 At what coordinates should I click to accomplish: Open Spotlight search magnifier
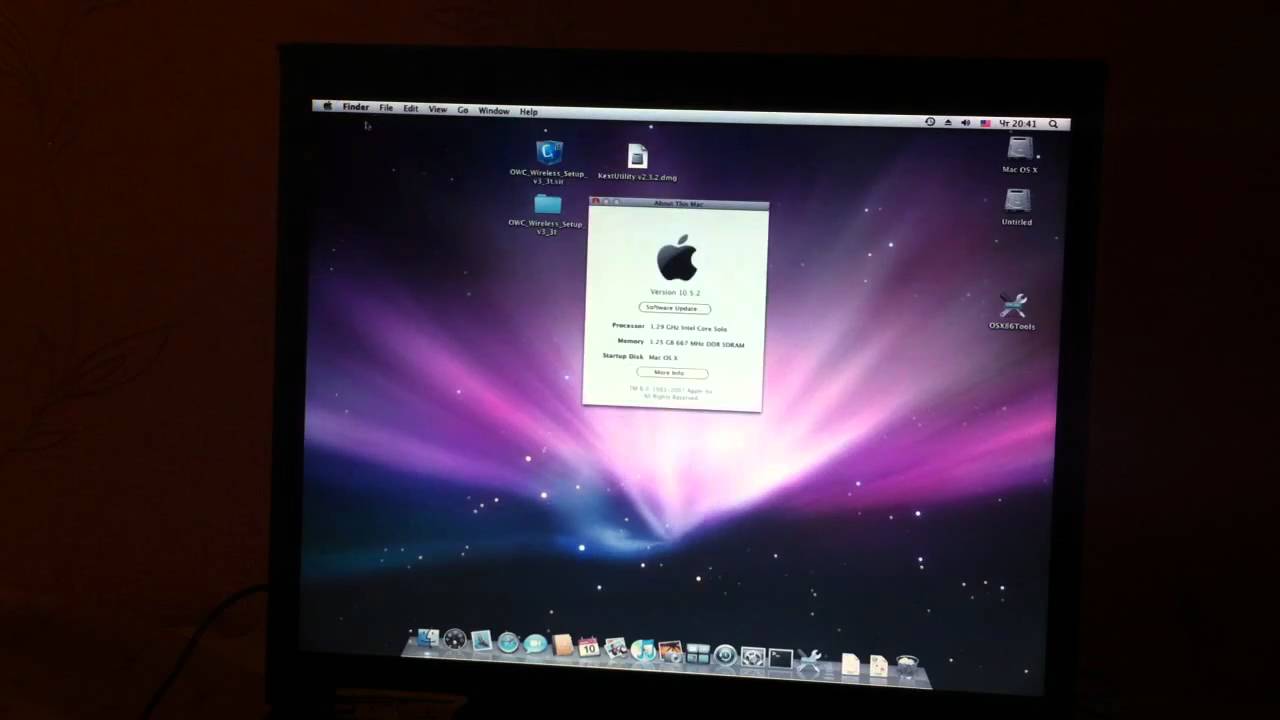(x=1053, y=124)
